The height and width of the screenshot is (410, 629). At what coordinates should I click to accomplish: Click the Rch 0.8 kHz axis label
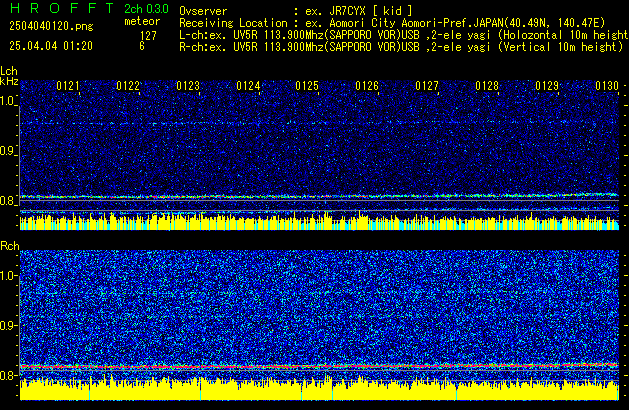8,375
